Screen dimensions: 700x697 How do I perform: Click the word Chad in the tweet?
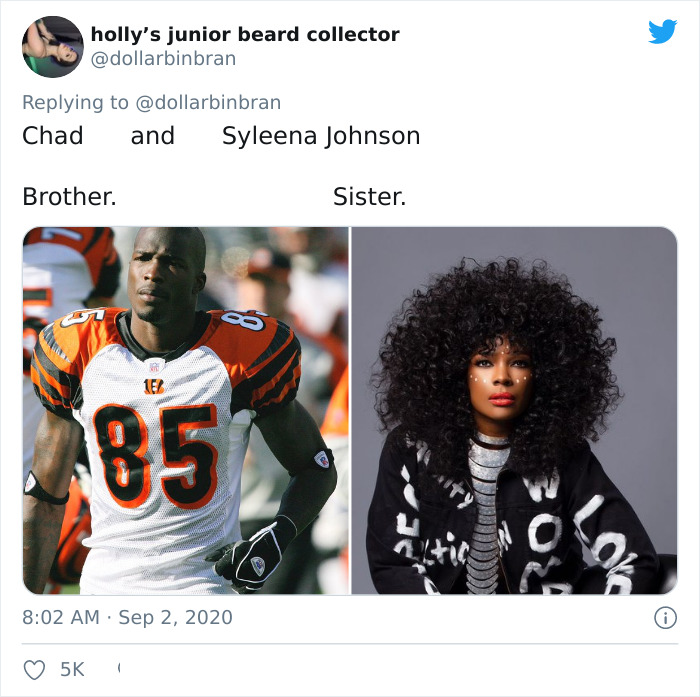pos(53,136)
